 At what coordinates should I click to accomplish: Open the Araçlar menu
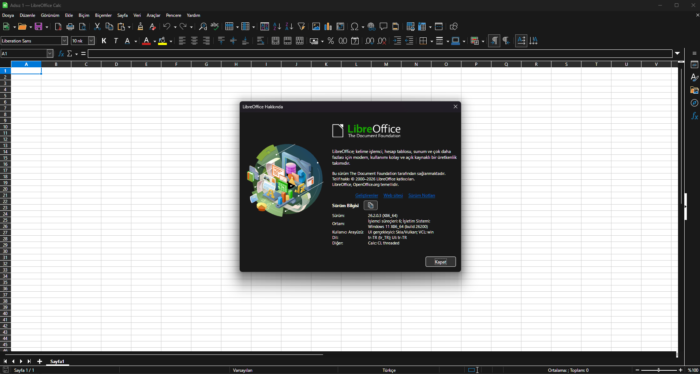pyautogui.click(x=153, y=15)
